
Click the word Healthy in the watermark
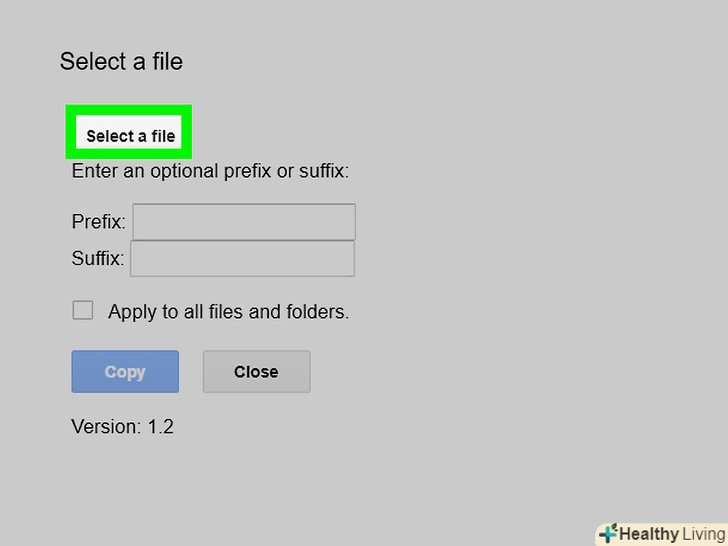tap(648, 534)
